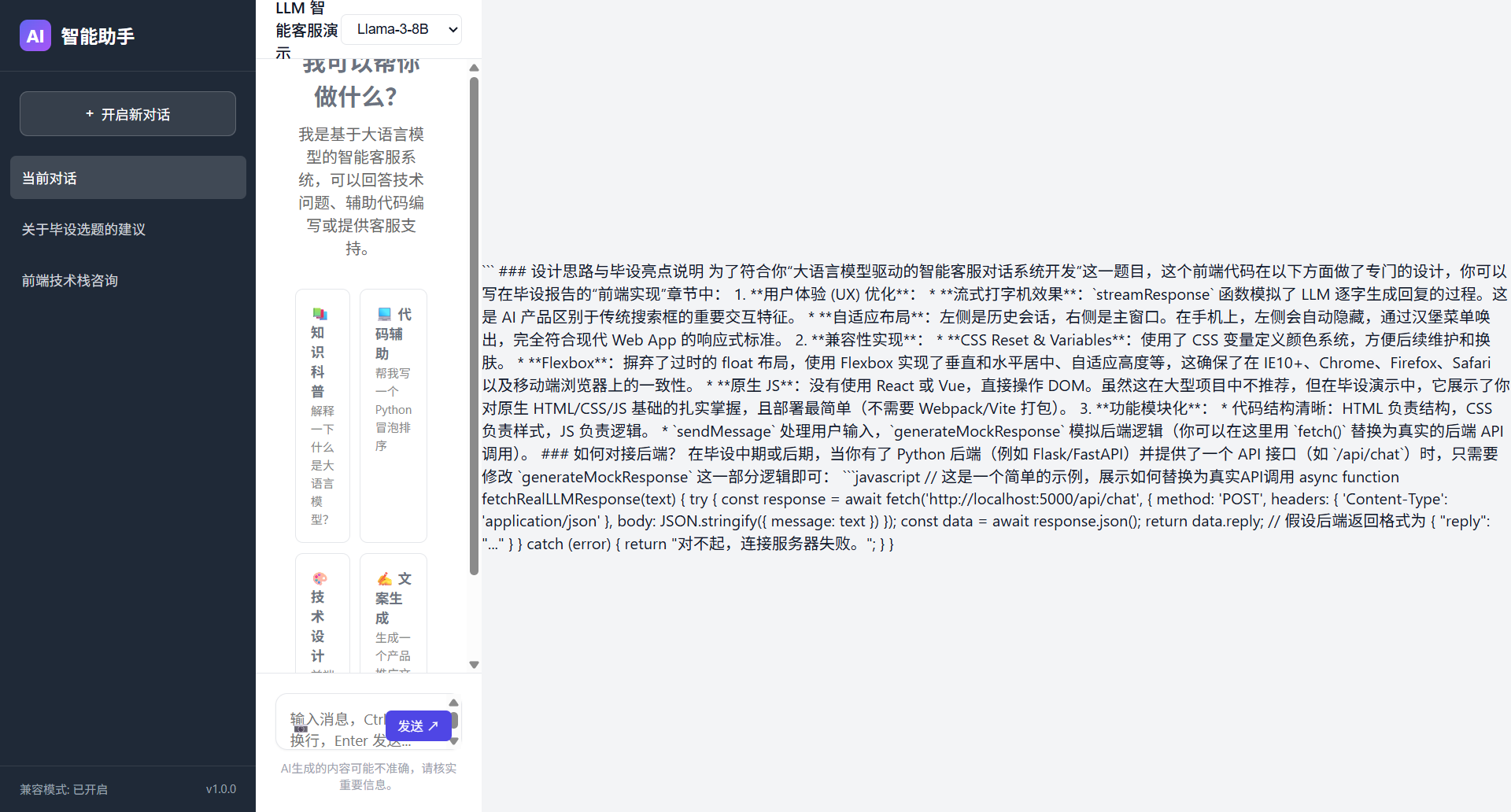Click the chat panel scroll-down arrow

474,664
